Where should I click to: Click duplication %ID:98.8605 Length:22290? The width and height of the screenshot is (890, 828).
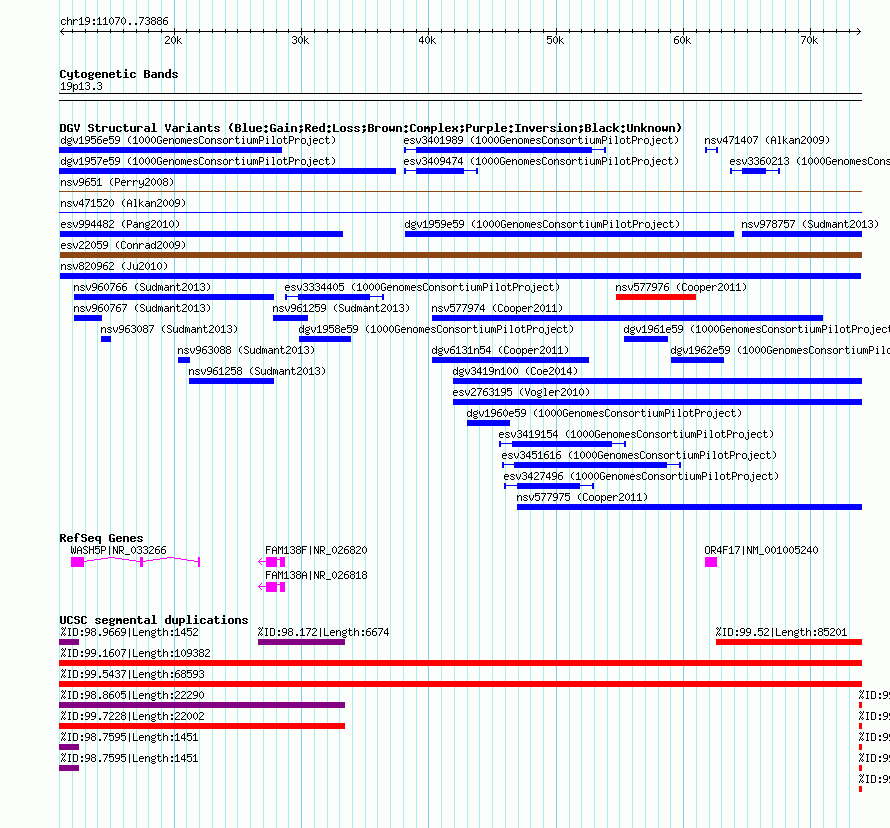(202, 705)
